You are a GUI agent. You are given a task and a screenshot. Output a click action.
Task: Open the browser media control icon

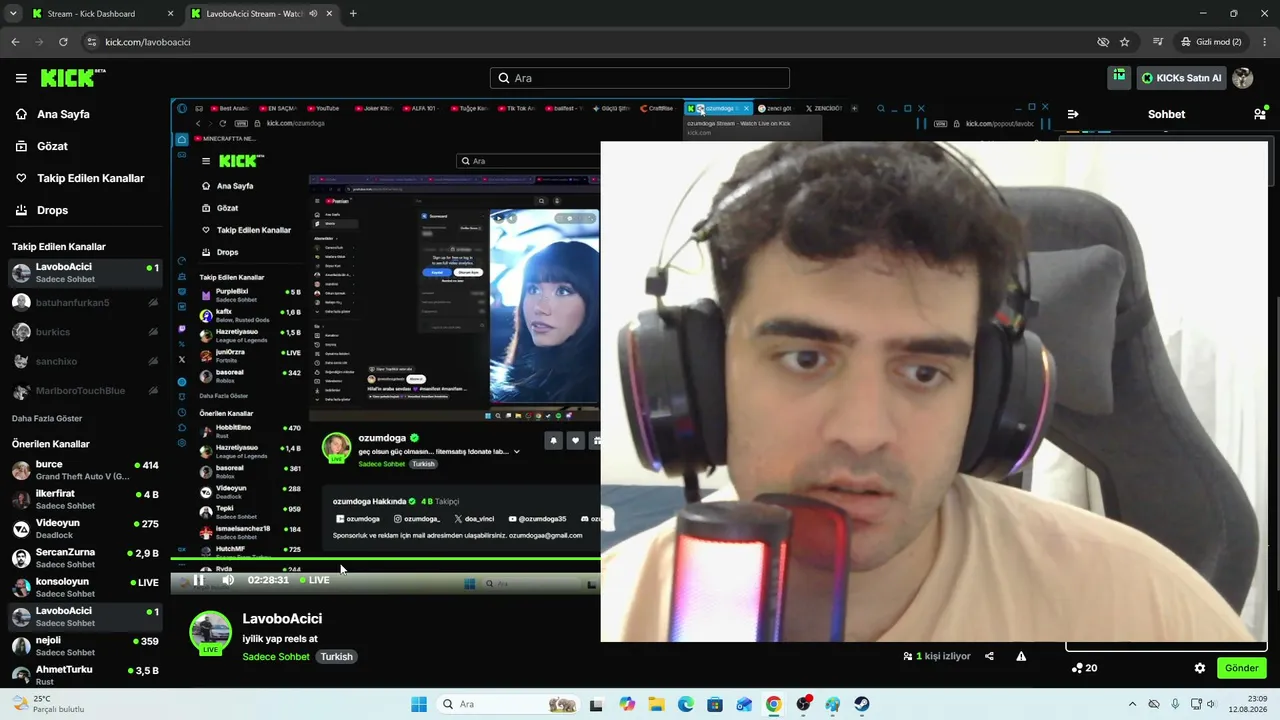pos(1158,42)
